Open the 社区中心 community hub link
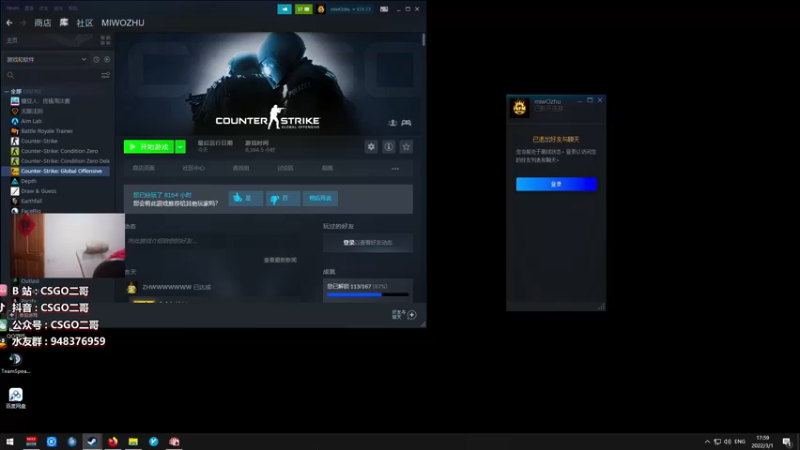The image size is (800, 450). (193, 168)
